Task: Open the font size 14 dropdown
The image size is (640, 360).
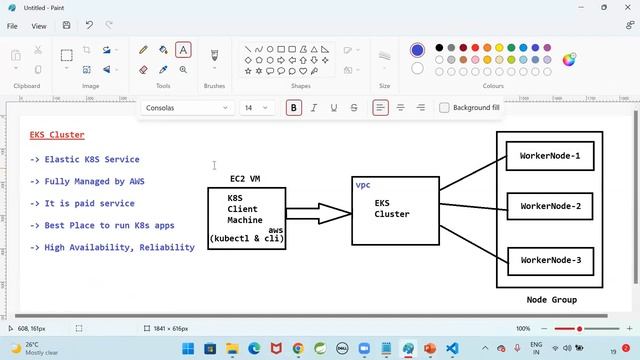Action: 257,108
